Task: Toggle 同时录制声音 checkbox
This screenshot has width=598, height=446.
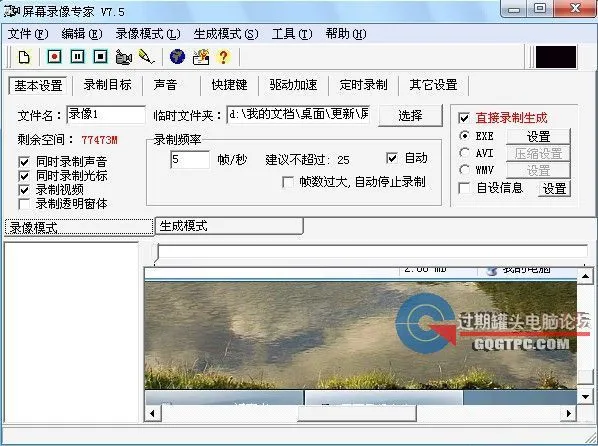Action: point(24,162)
